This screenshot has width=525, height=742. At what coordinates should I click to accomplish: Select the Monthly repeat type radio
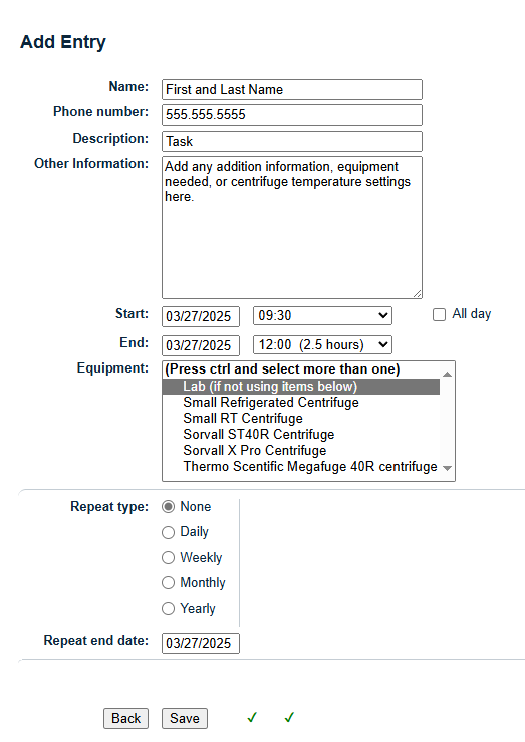point(169,583)
